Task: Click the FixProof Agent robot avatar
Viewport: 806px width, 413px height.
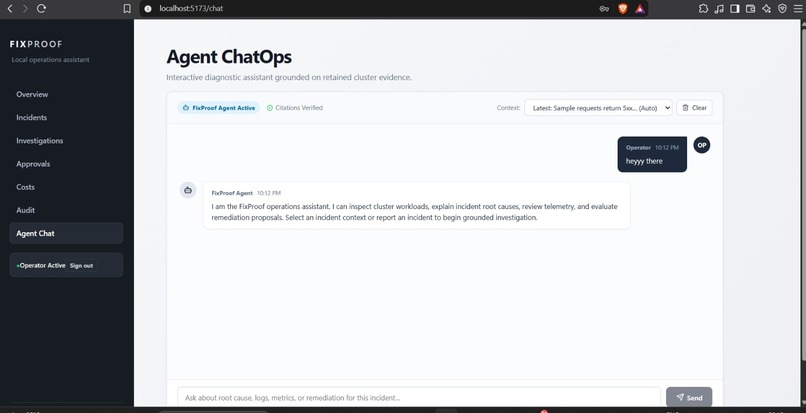Action: tap(188, 190)
